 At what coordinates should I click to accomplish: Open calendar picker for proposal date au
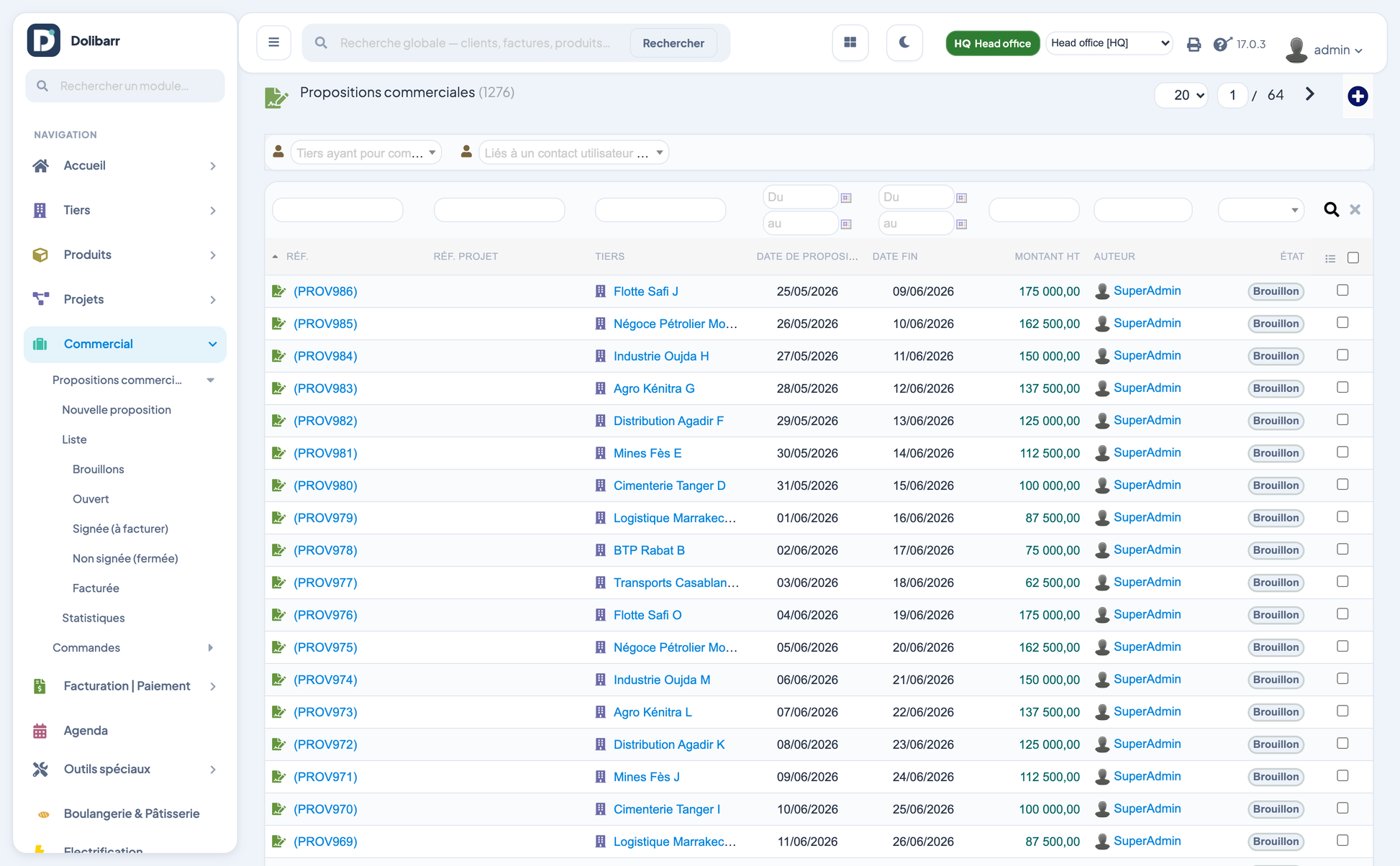(847, 224)
